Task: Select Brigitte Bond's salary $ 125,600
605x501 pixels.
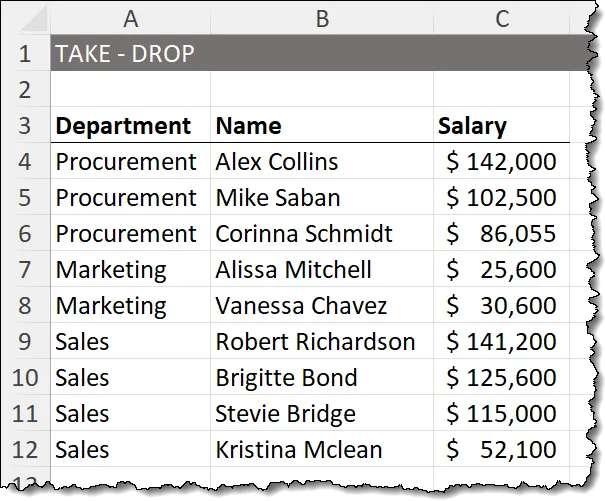Action: 501,378
